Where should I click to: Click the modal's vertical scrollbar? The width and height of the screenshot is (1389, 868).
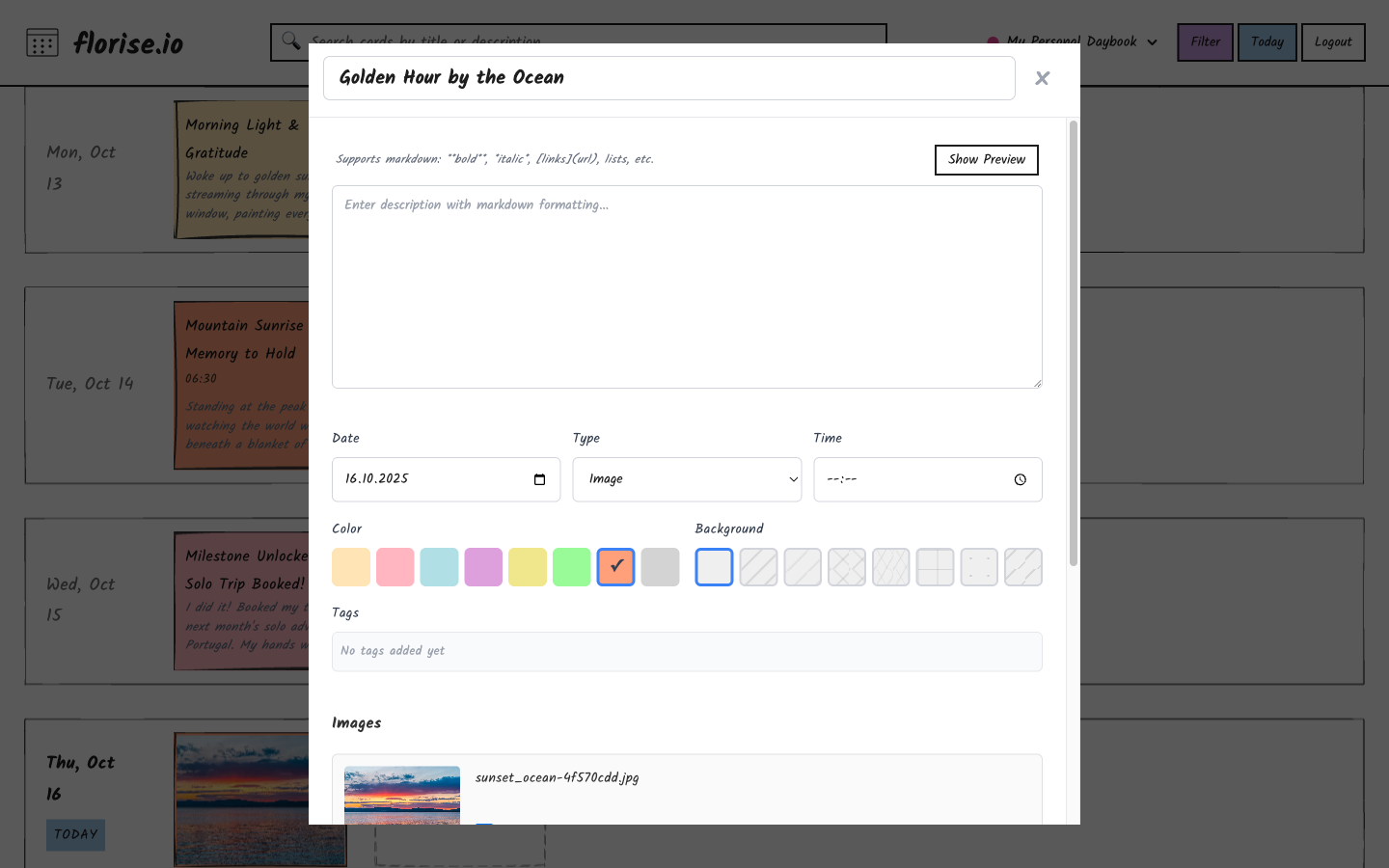[1073, 342]
